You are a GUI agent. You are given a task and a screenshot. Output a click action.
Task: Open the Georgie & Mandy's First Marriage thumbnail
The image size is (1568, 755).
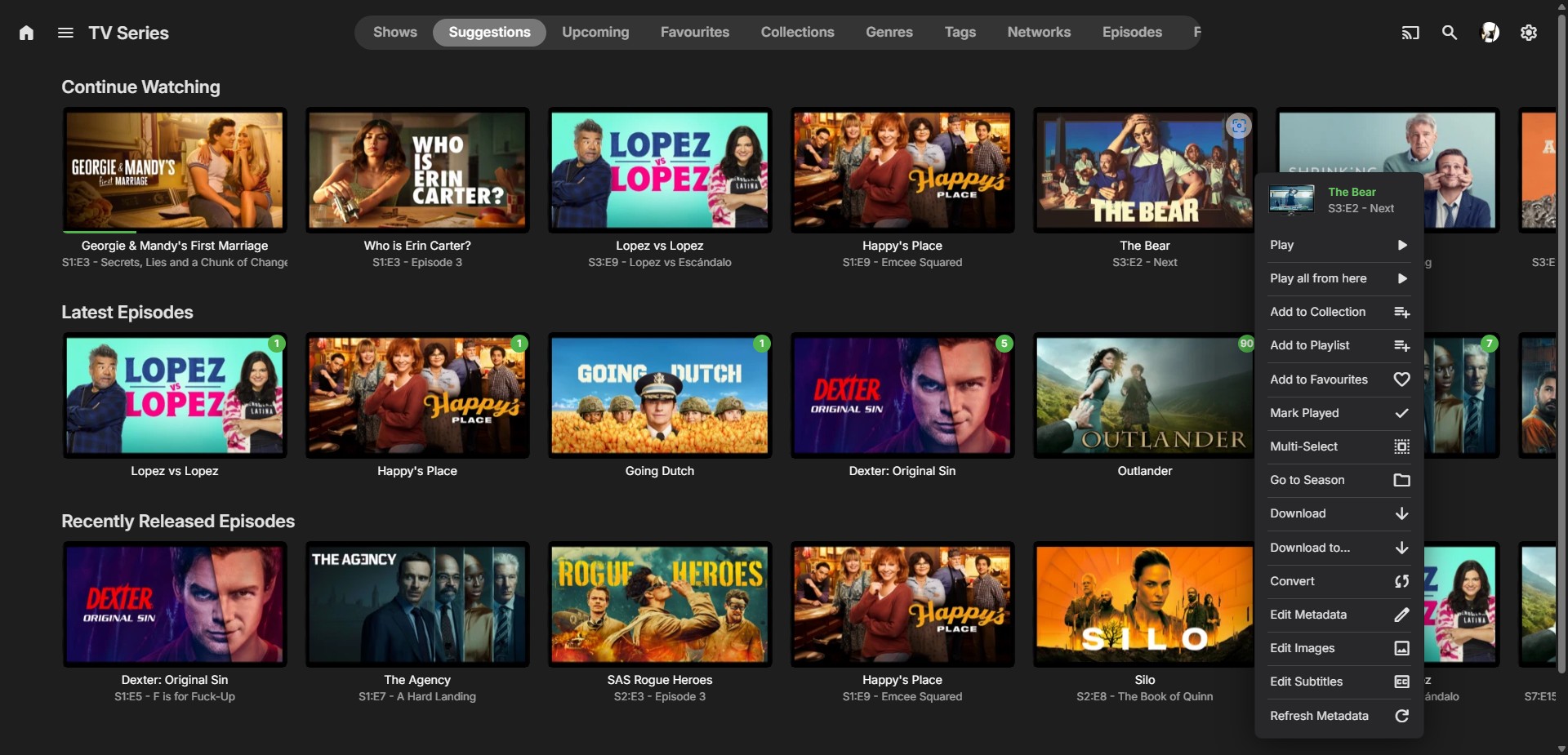pos(175,170)
